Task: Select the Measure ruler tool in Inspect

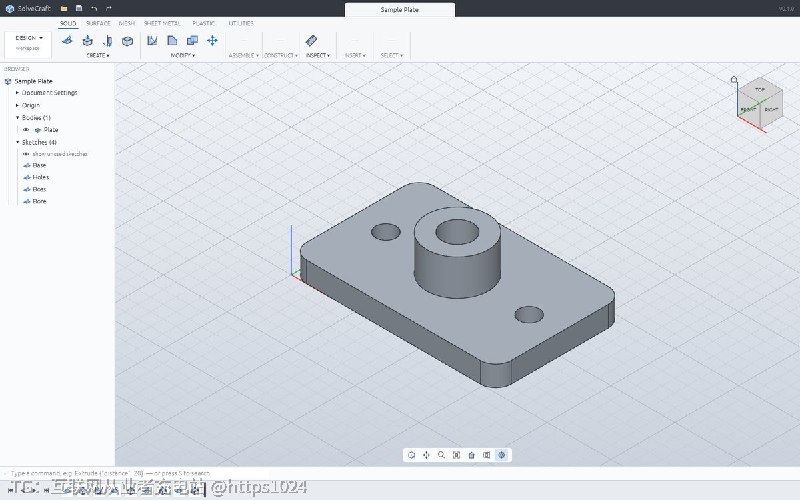Action: (x=311, y=40)
